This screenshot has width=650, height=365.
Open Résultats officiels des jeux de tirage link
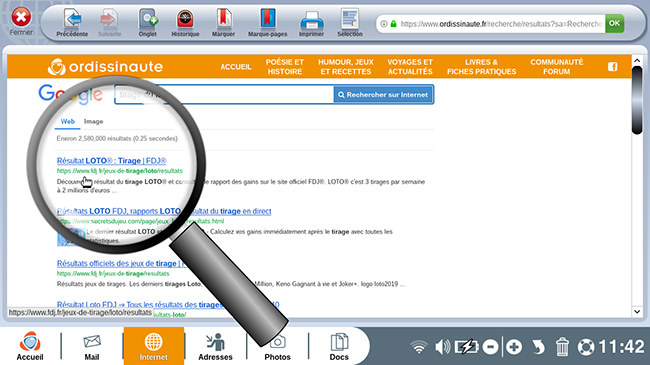[120, 263]
